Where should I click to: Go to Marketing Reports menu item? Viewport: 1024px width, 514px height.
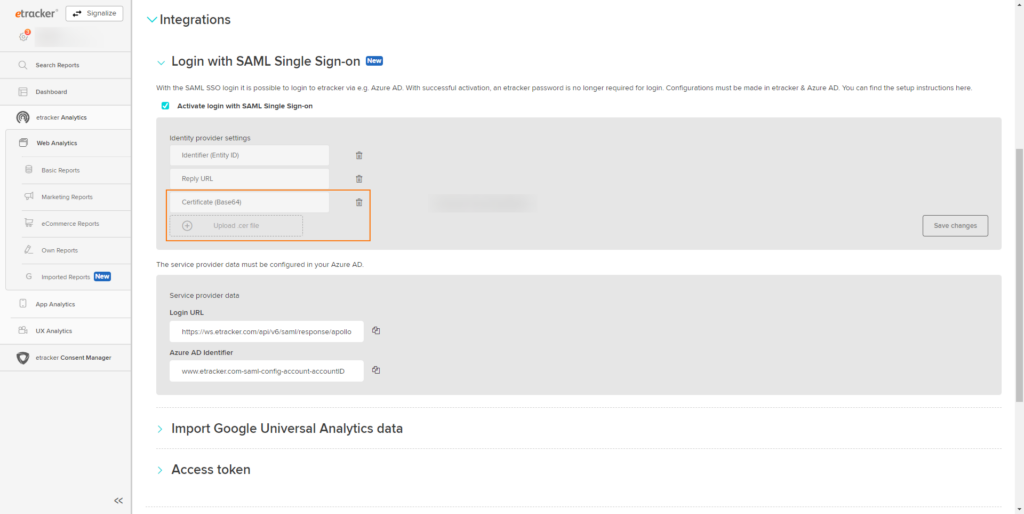[68, 197]
